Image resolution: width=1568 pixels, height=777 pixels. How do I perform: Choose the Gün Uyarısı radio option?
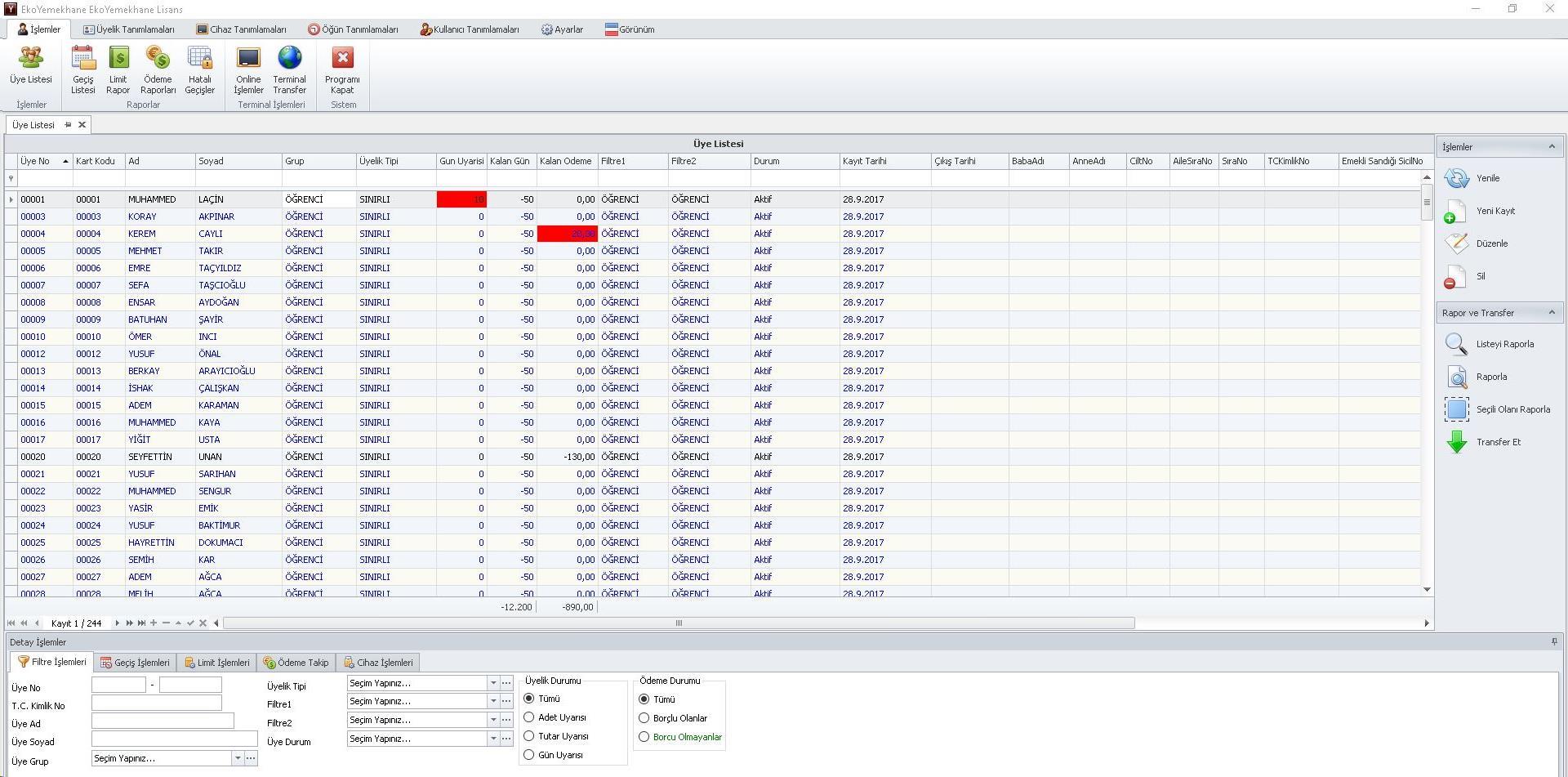click(x=529, y=755)
